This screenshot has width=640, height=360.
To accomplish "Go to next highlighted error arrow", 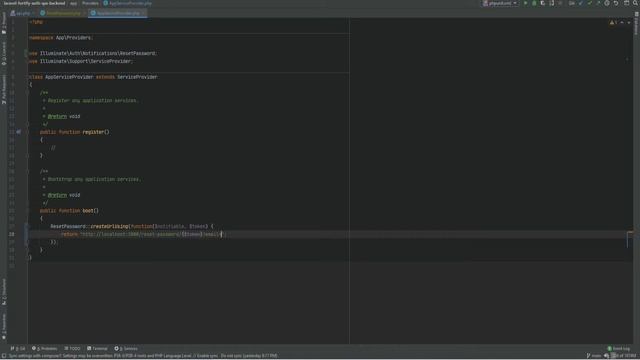I will pyautogui.click(x=629, y=22).
